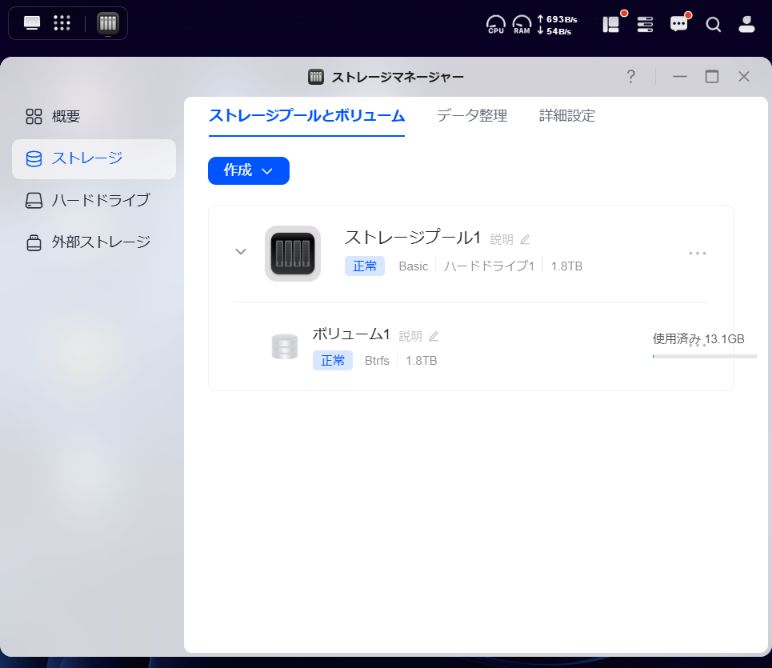Screen dimensions: 772x668
Task: Switch to ストレージプールとボリューム tab
Action: tap(307, 116)
